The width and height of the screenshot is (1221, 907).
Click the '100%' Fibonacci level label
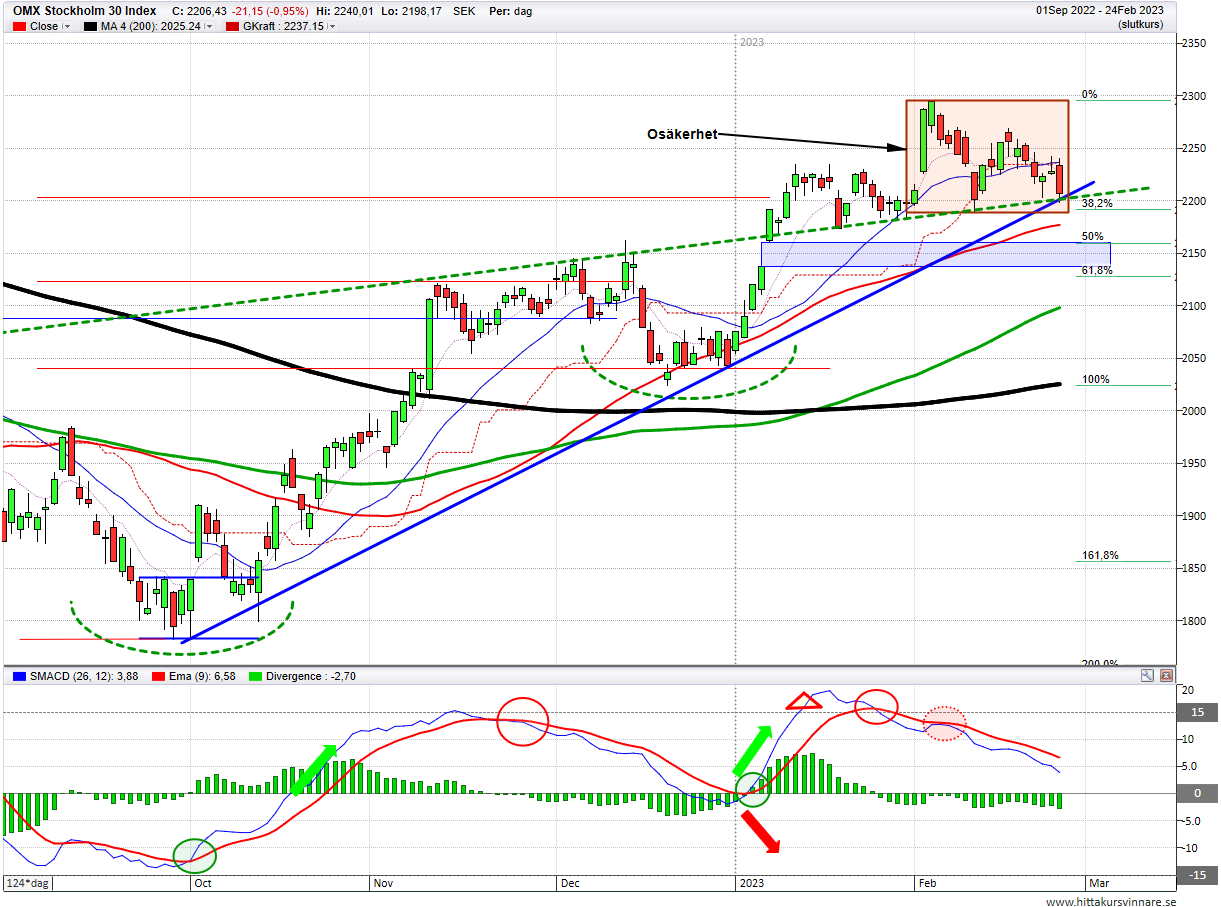point(1095,380)
